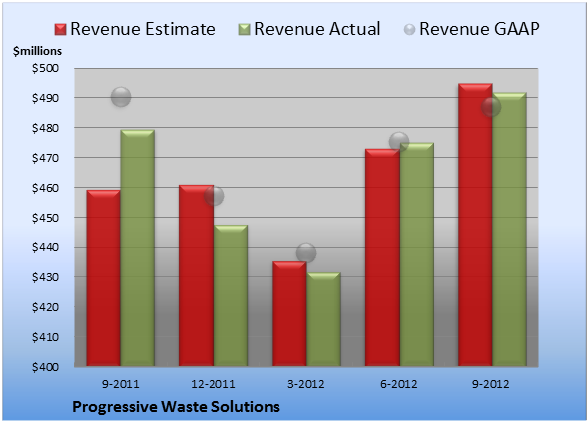The image size is (588, 422).
Task: Select the red estimate bar for 9-2011
Action: click(104, 278)
